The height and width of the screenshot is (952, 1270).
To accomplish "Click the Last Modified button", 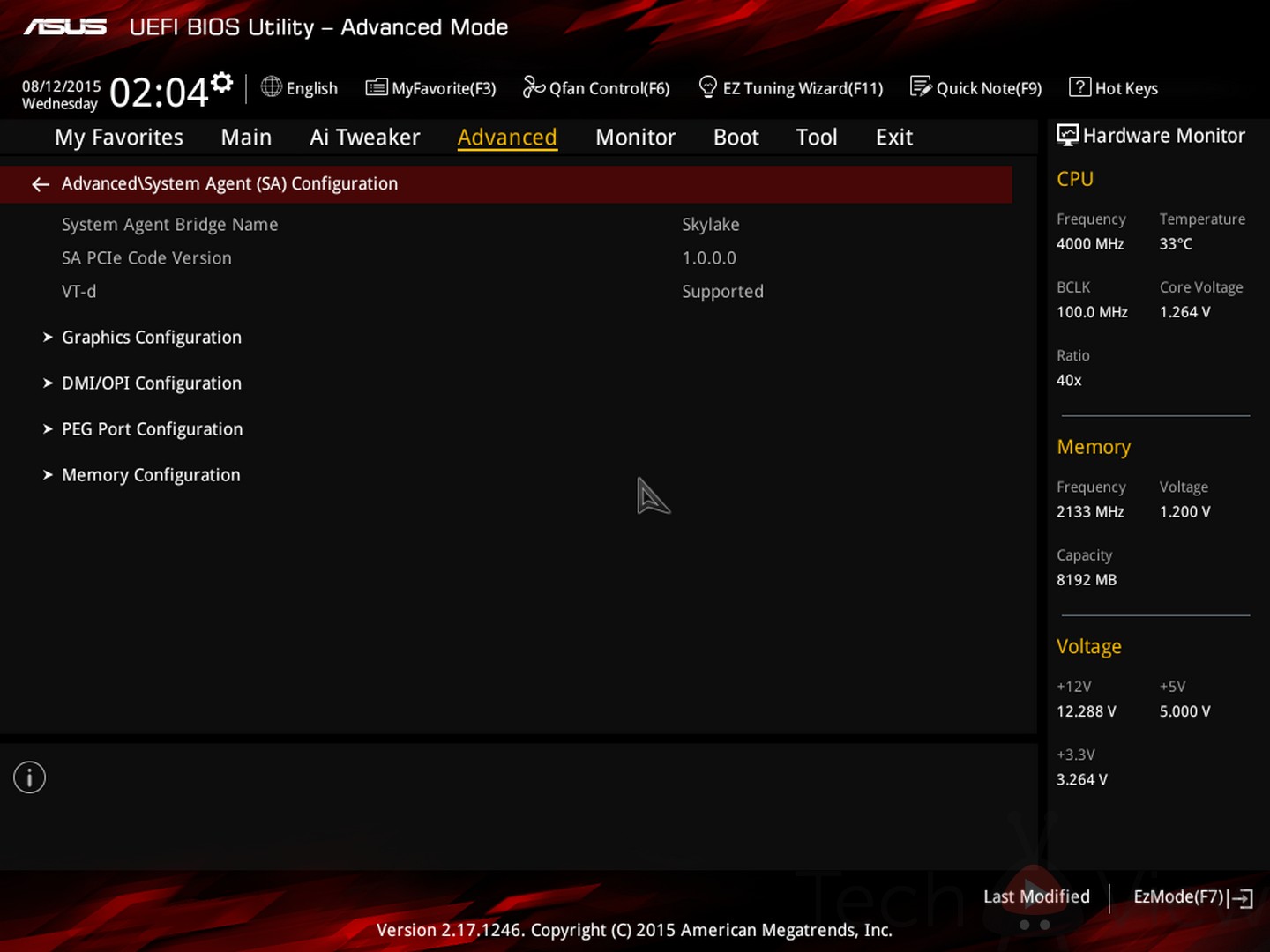I will 1036,896.
